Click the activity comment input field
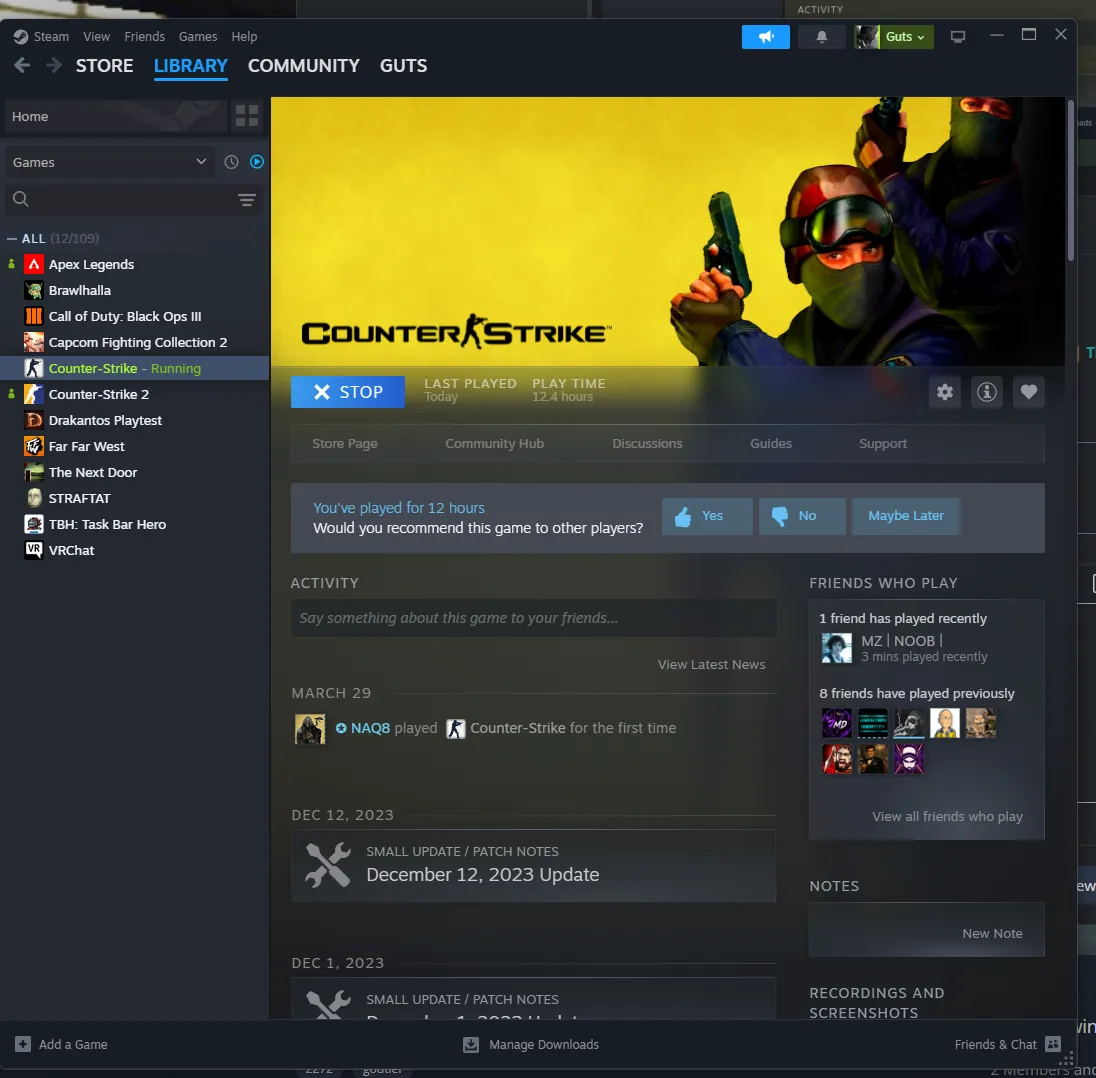The image size is (1096, 1078). coord(533,618)
